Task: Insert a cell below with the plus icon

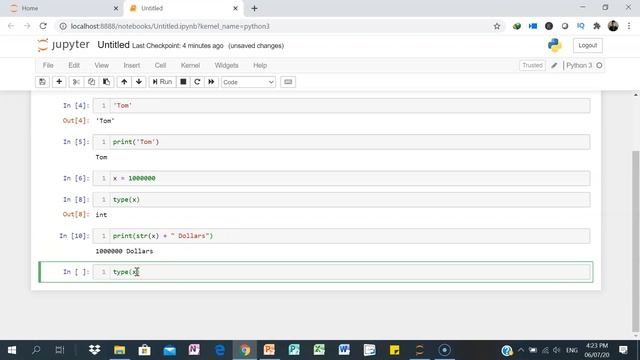Action: (59, 82)
